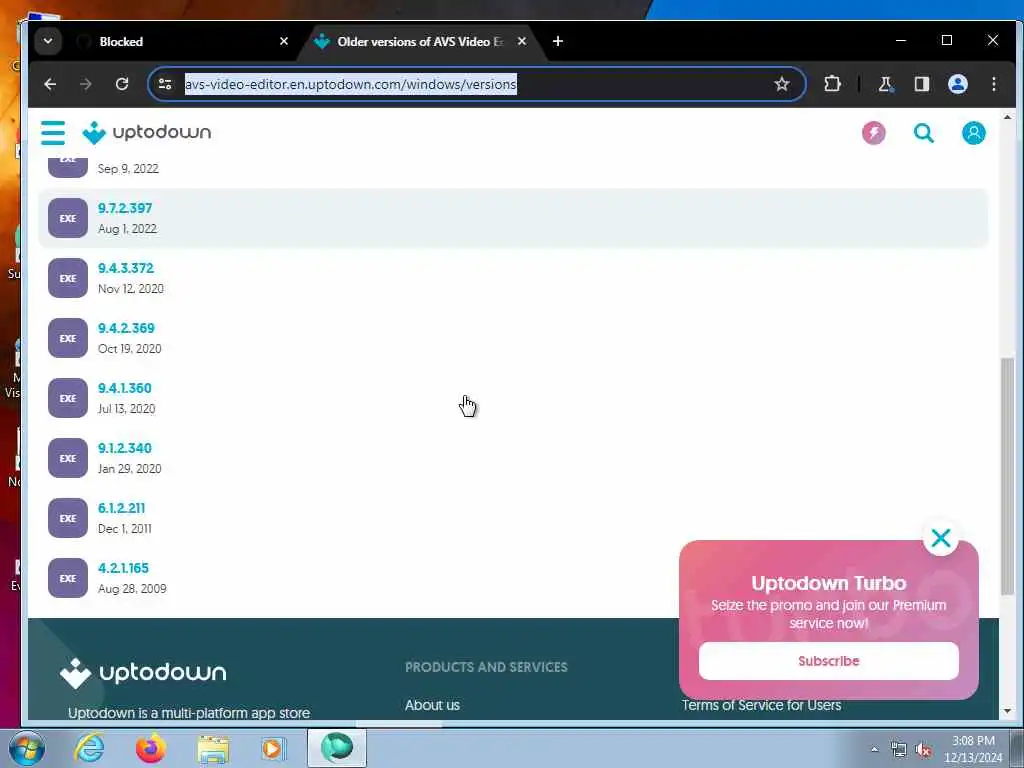Click the Aug 1, 2022 date text
The width and height of the screenshot is (1024, 768).
(127, 229)
